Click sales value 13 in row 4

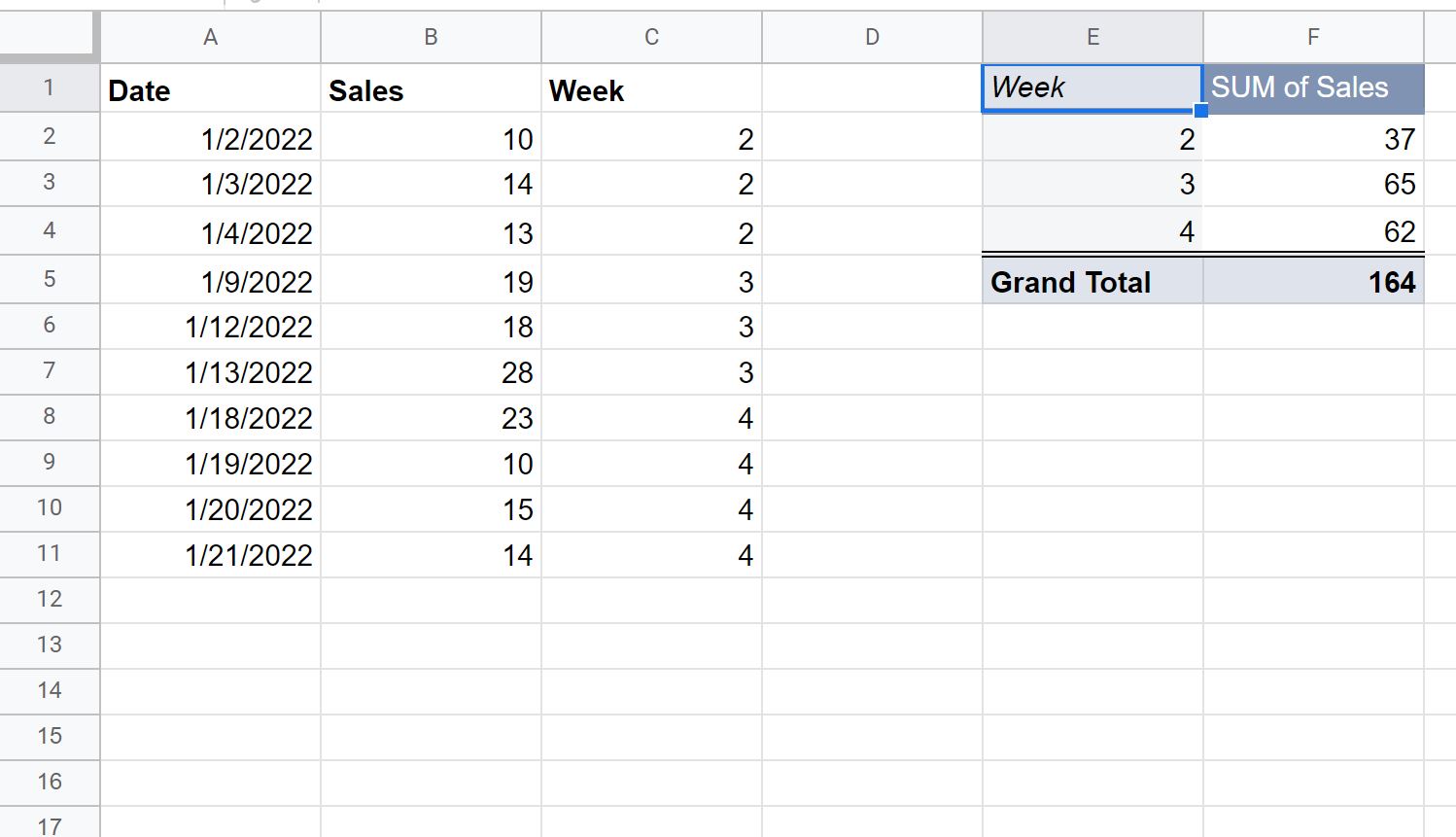point(431,231)
